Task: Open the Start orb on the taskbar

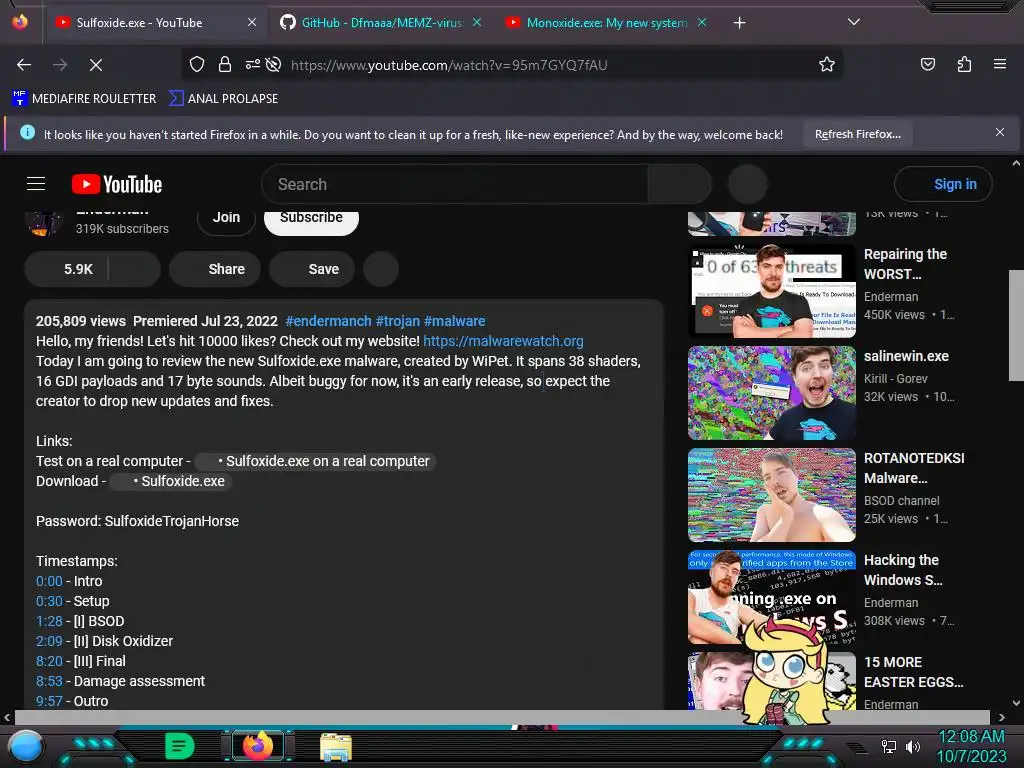Action: [26, 747]
